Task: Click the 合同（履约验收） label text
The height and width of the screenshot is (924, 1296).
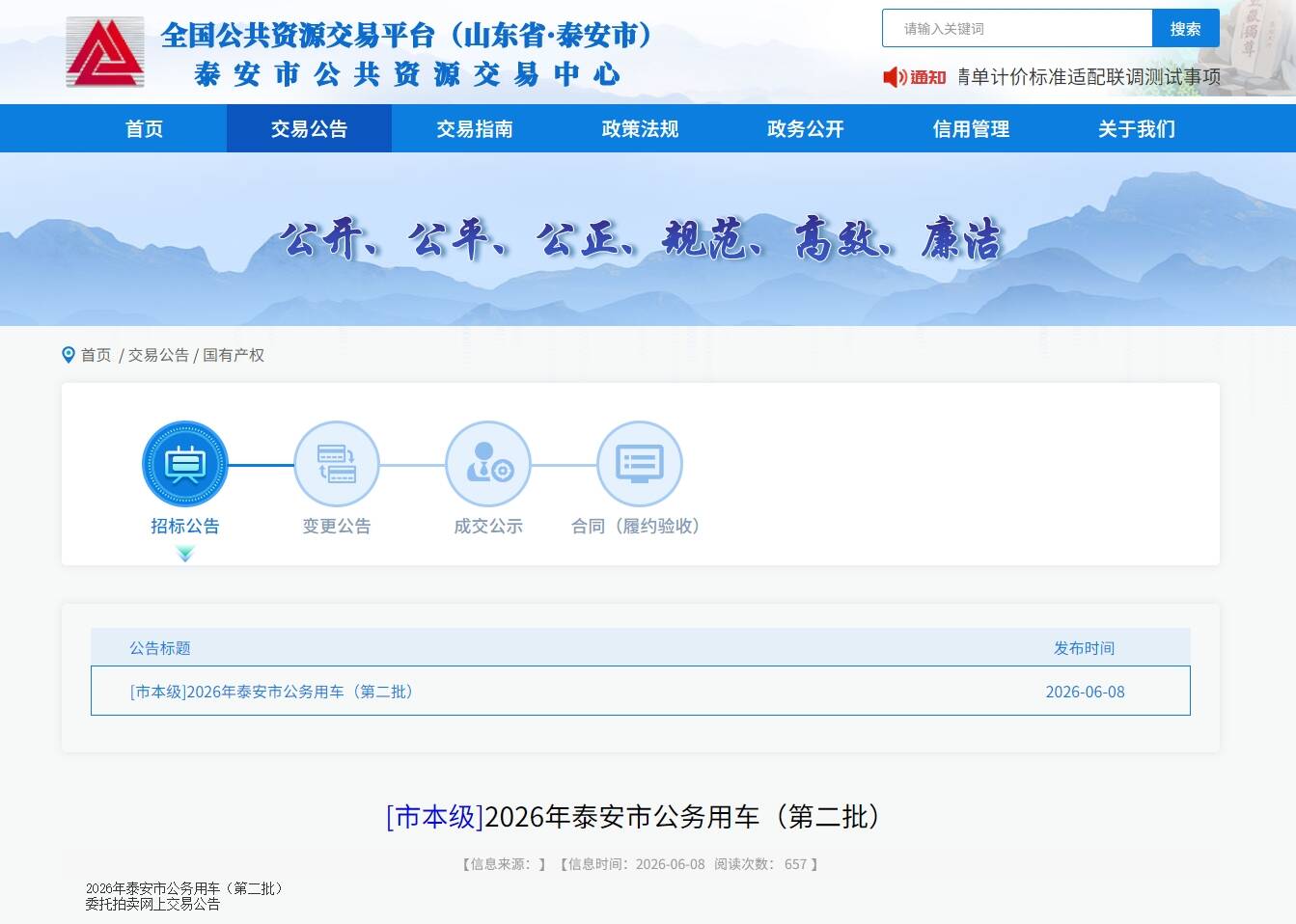Action: point(636,526)
